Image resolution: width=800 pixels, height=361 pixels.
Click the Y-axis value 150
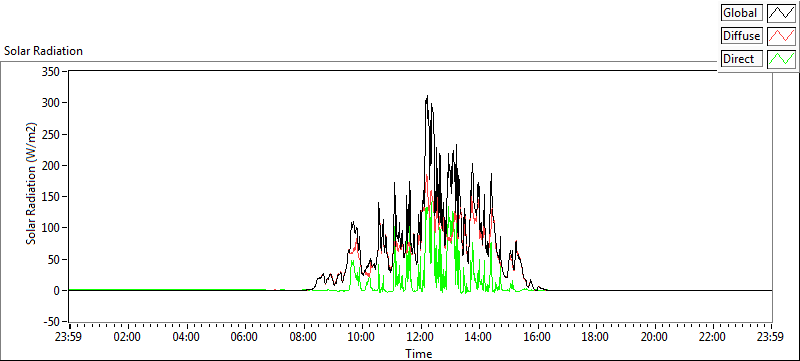[x=52, y=197]
